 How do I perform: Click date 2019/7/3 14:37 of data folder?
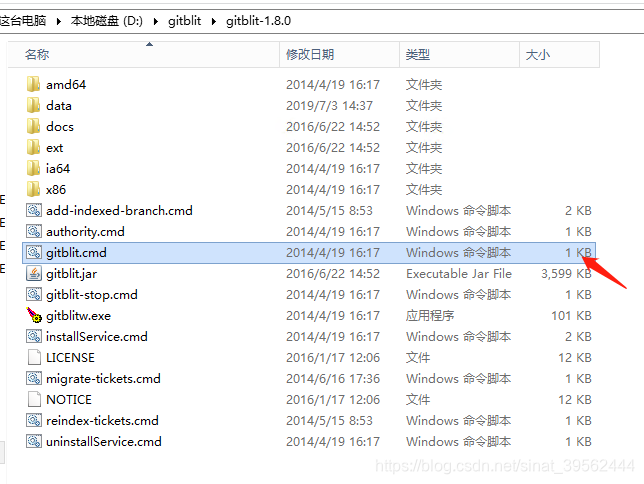pos(329,106)
